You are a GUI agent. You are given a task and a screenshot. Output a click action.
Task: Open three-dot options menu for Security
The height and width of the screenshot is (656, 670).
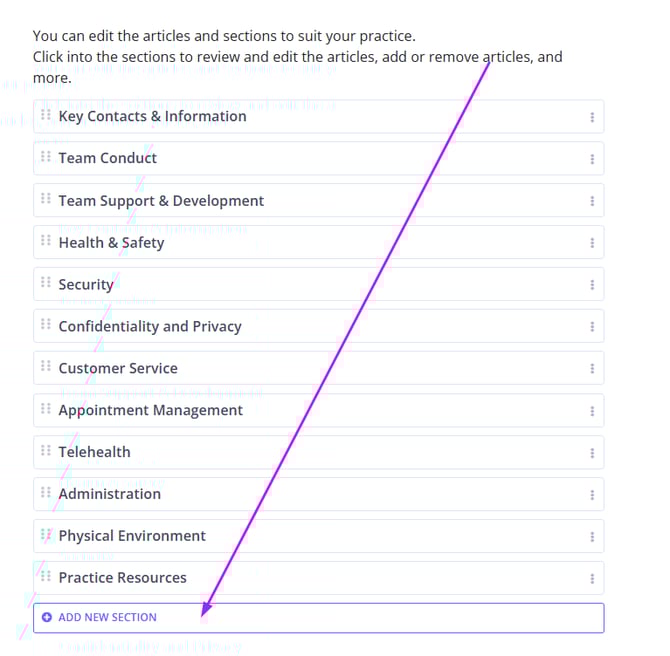tap(592, 285)
